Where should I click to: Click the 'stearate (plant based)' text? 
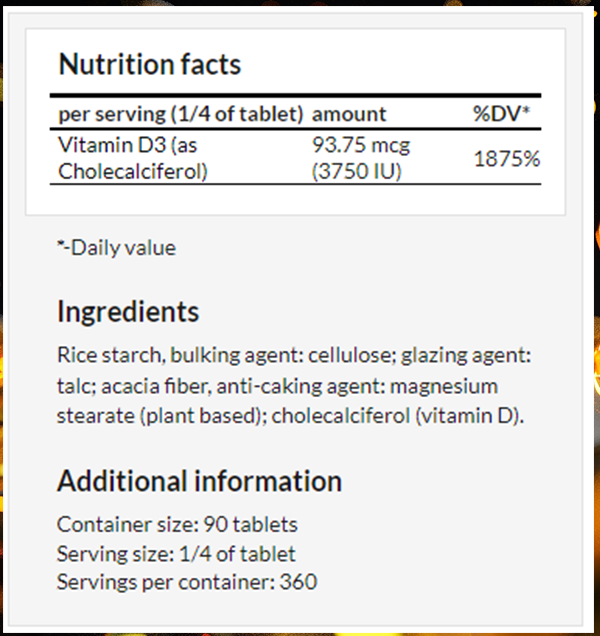coord(160,416)
